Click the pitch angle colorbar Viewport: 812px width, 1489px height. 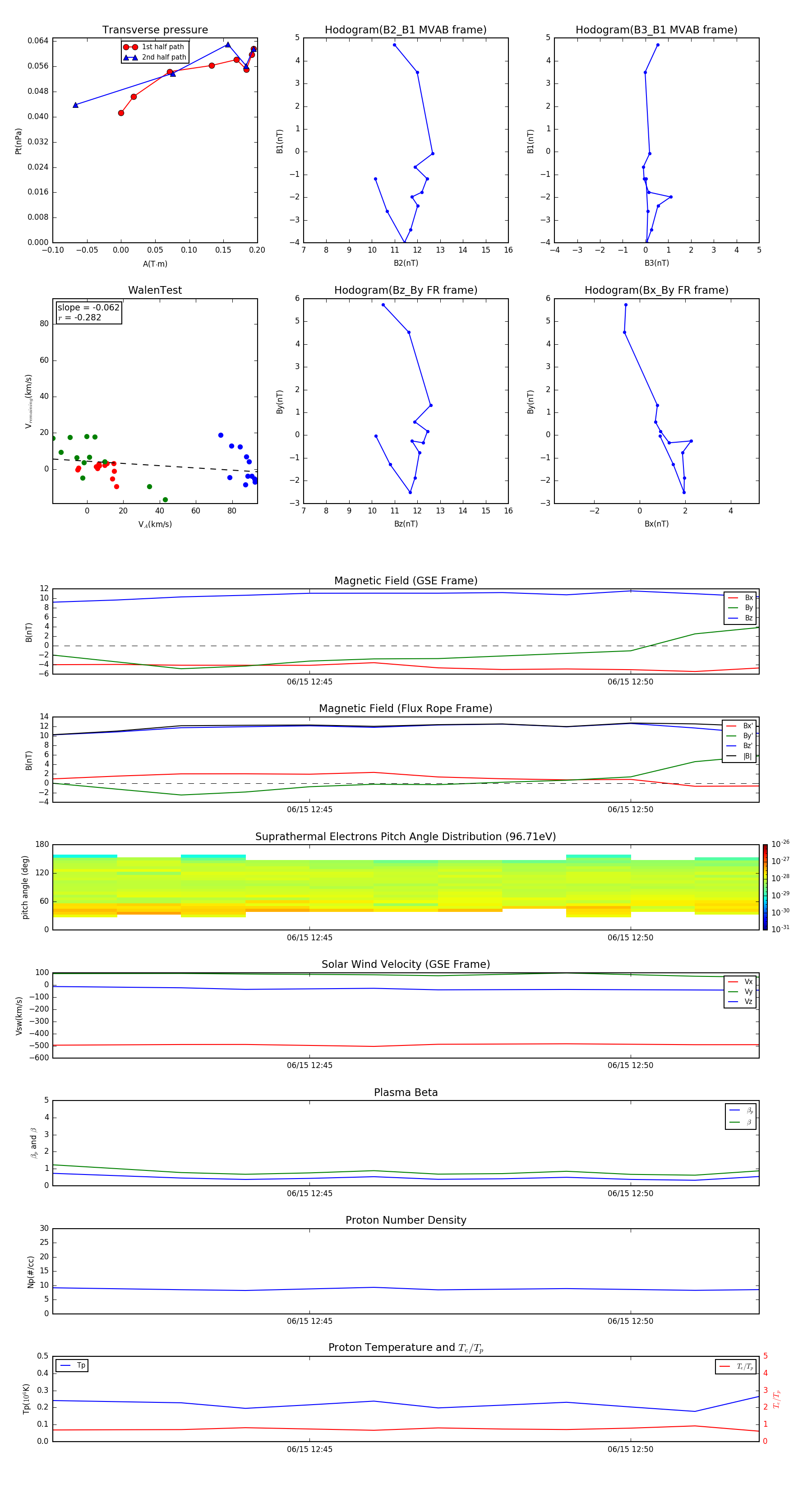(765, 887)
